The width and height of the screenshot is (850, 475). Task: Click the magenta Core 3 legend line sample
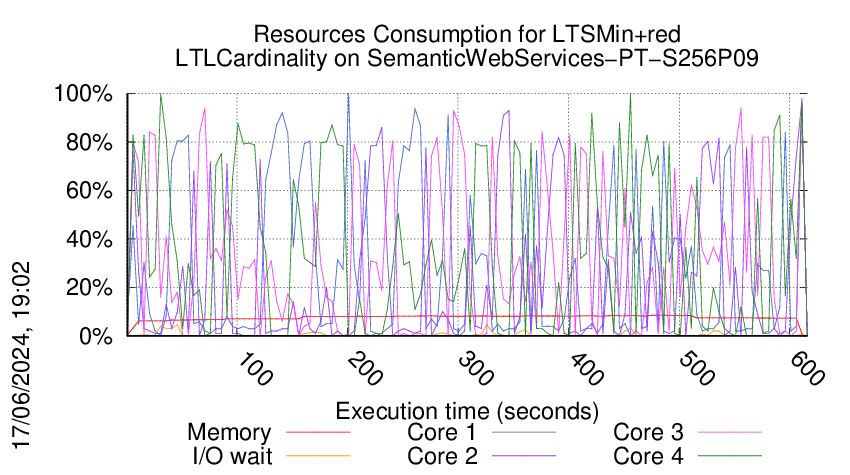tap(730, 432)
